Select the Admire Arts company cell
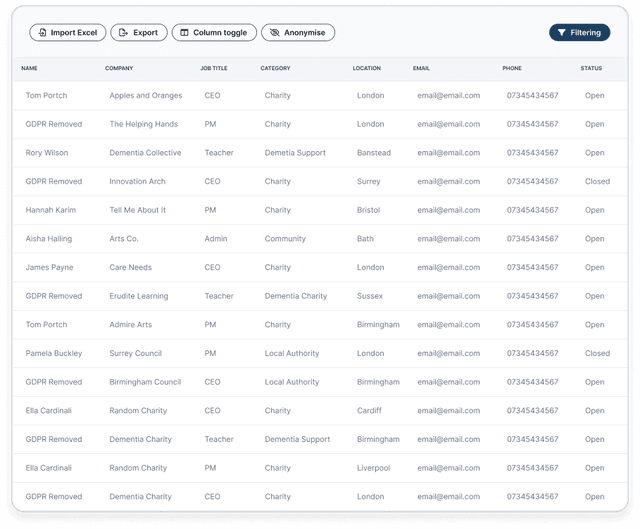Viewport: 640px width, 529px height. point(131,325)
